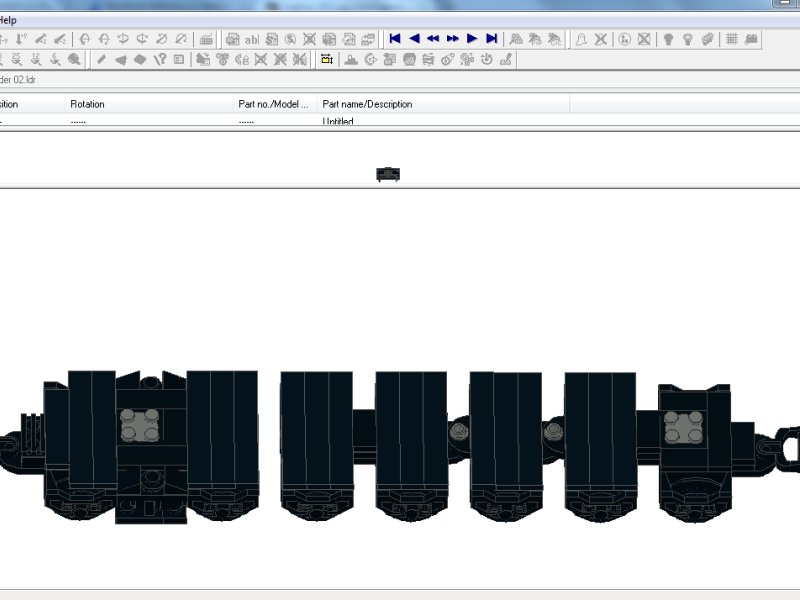Click the fast rewind double-left arrow
800x600 pixels.
433,39
